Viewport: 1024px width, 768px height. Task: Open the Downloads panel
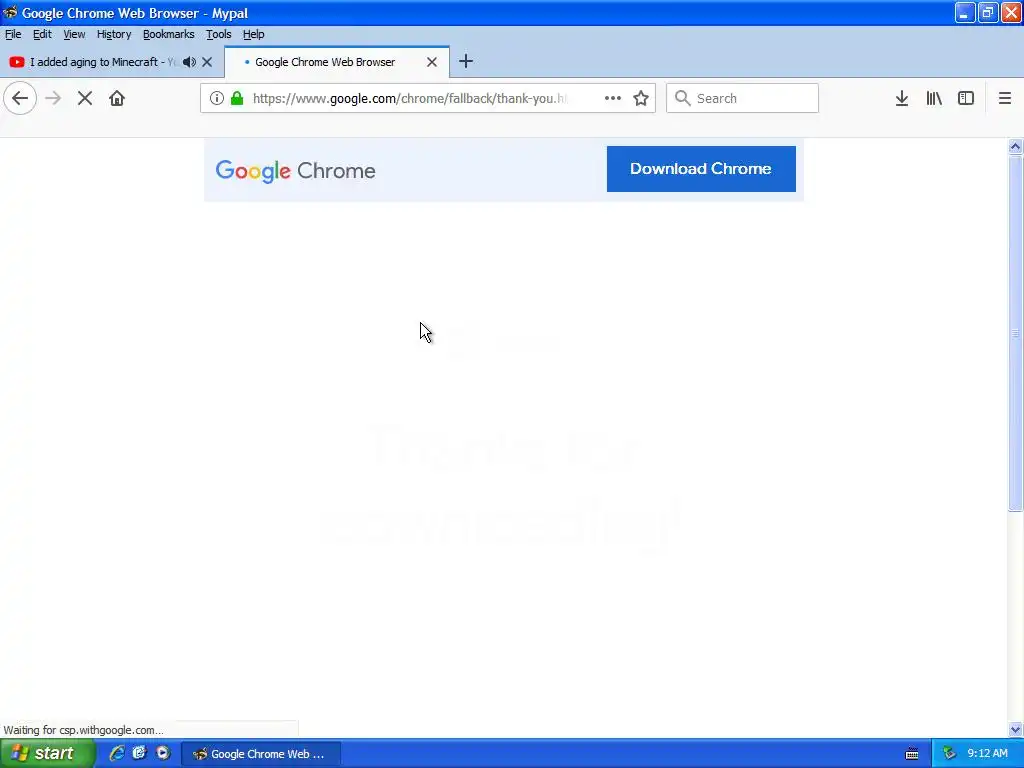tap(902, 98)
